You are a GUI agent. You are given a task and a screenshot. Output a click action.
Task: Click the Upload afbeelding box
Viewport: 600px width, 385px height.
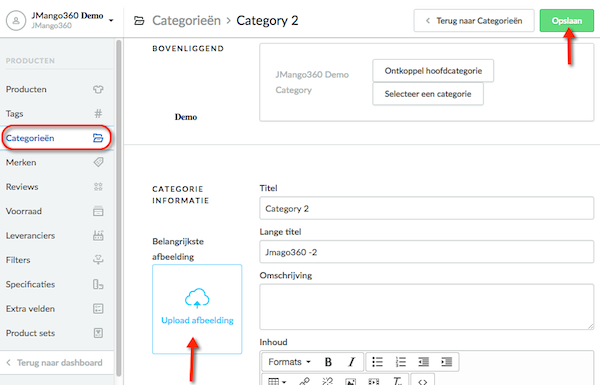(x=197, y=309)
